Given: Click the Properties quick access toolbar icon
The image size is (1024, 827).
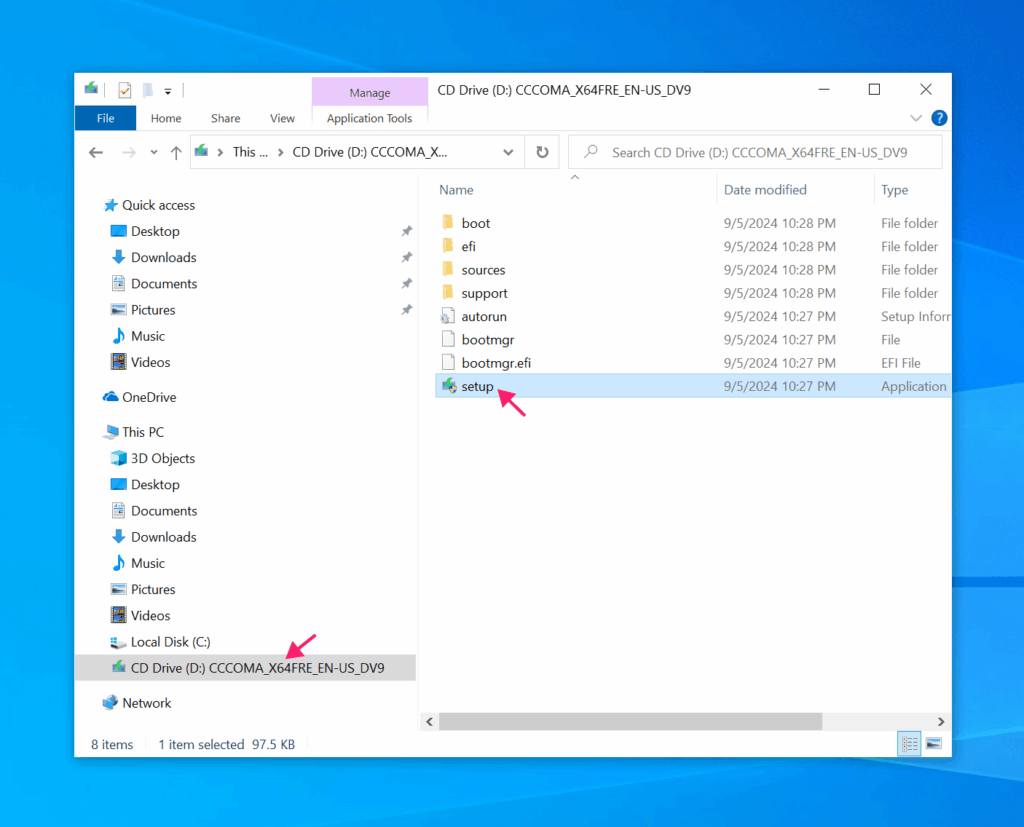Looking at the screenshot, I should (x=125, y=90).
